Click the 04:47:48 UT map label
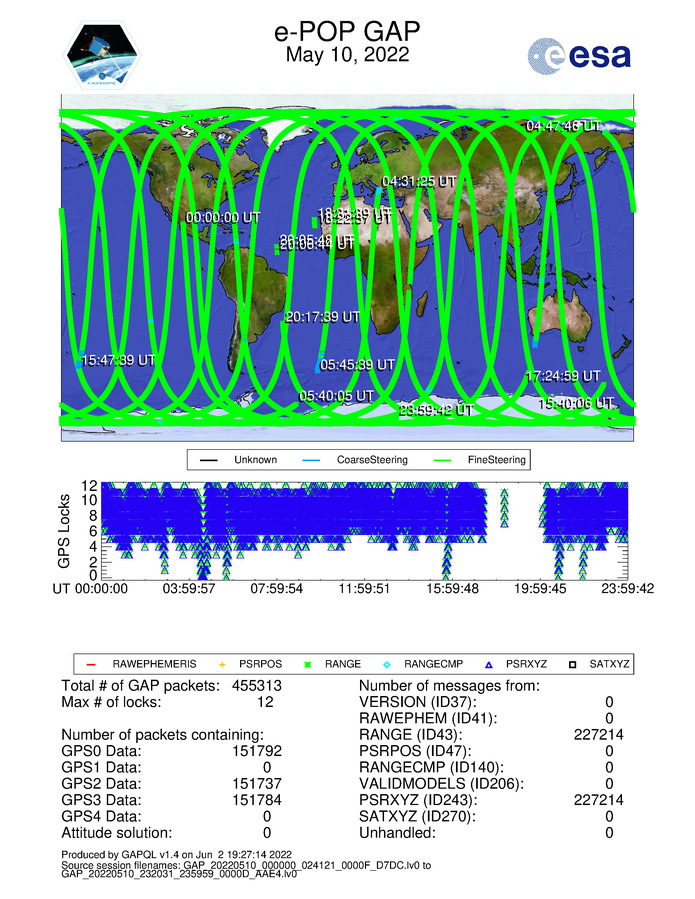695x899 pixels. 564,126
